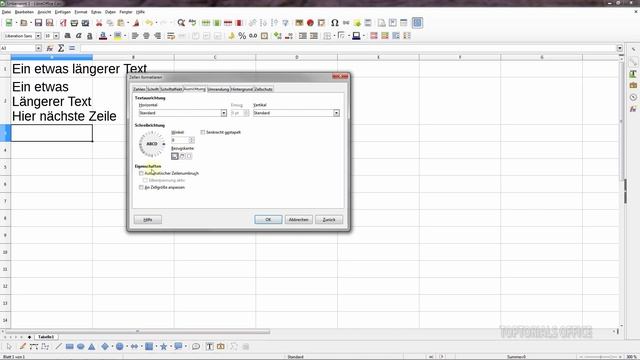Click the Abbrechen button
This screenshot has height=360, width=640.
(x=299, y=220)
